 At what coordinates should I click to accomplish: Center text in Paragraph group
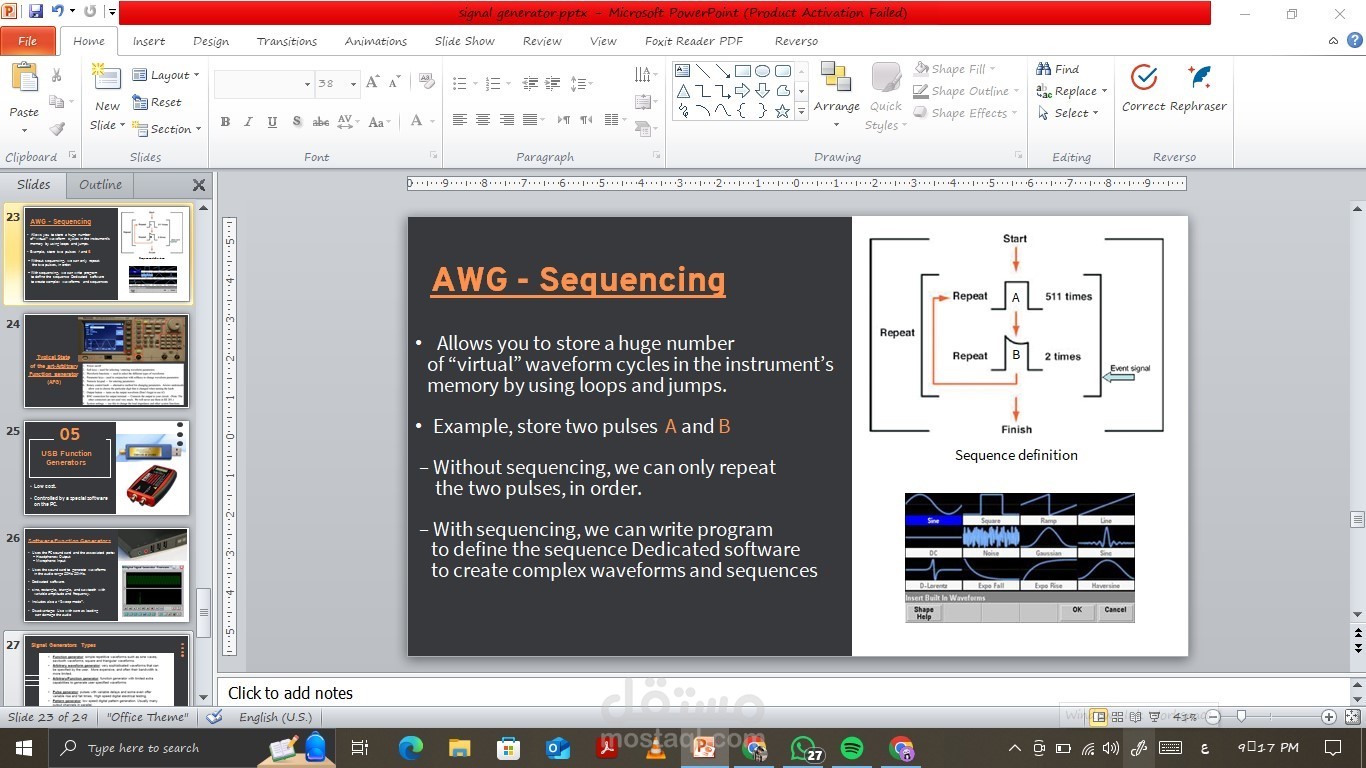tap(483, 120)
